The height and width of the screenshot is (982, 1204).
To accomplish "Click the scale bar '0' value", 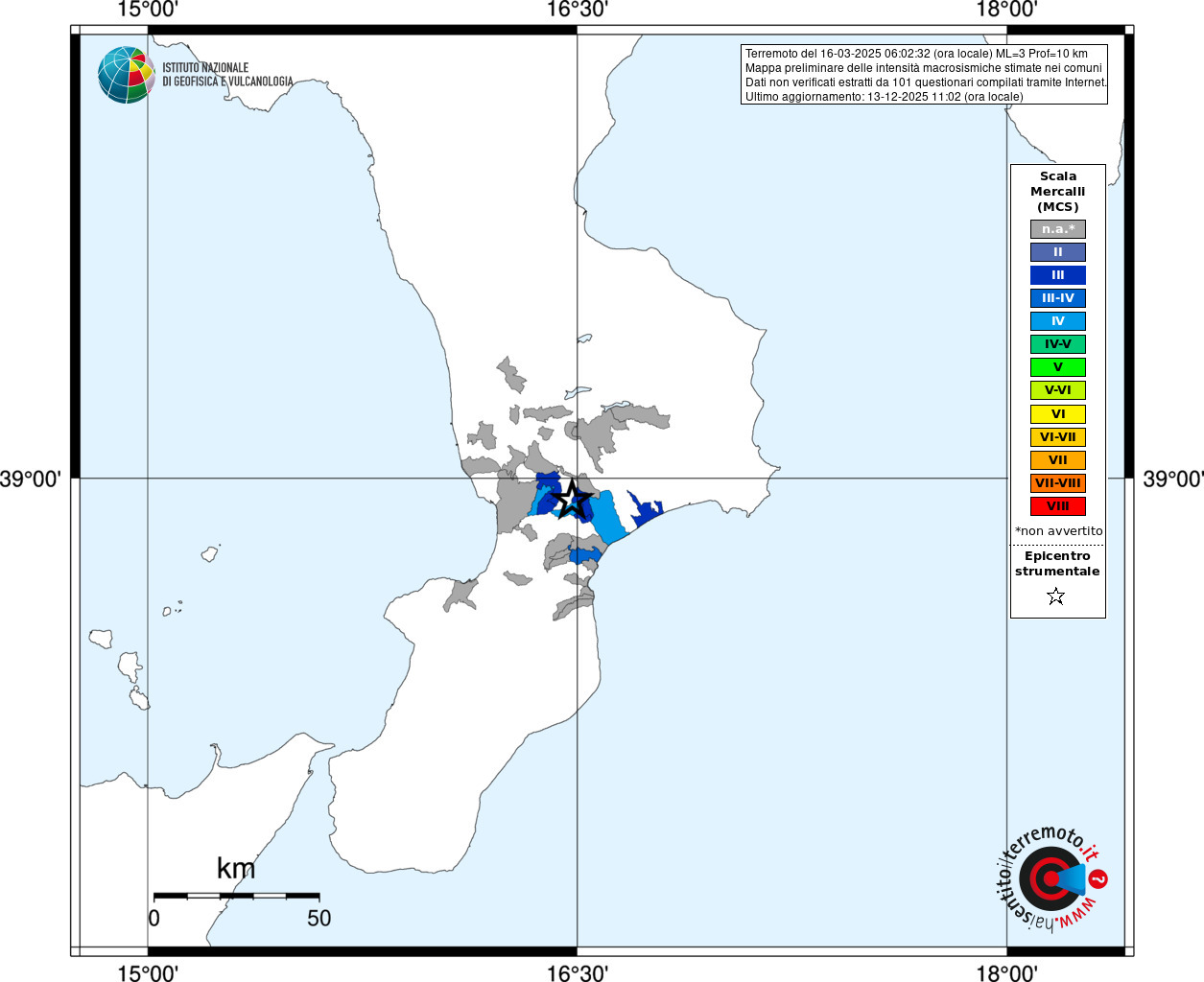I will tap(154, 918).
